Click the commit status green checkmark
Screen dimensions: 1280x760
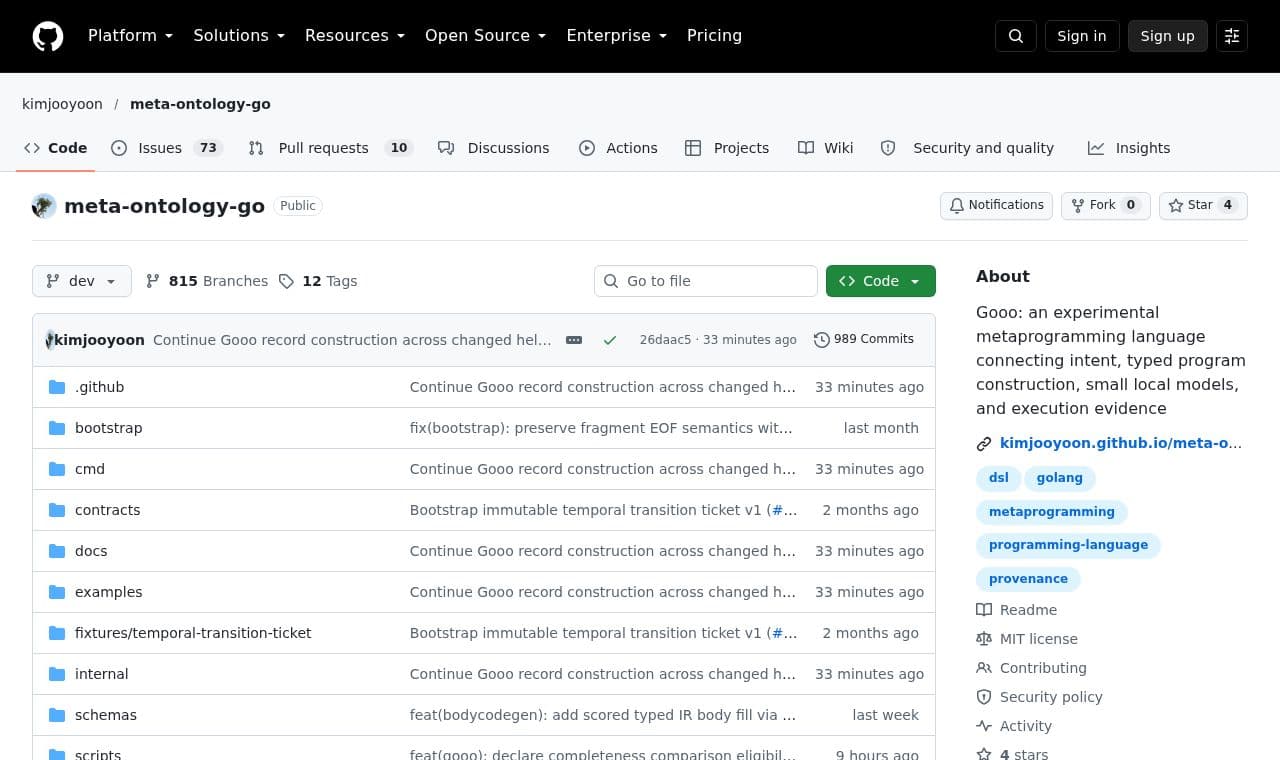coord(610,340)
